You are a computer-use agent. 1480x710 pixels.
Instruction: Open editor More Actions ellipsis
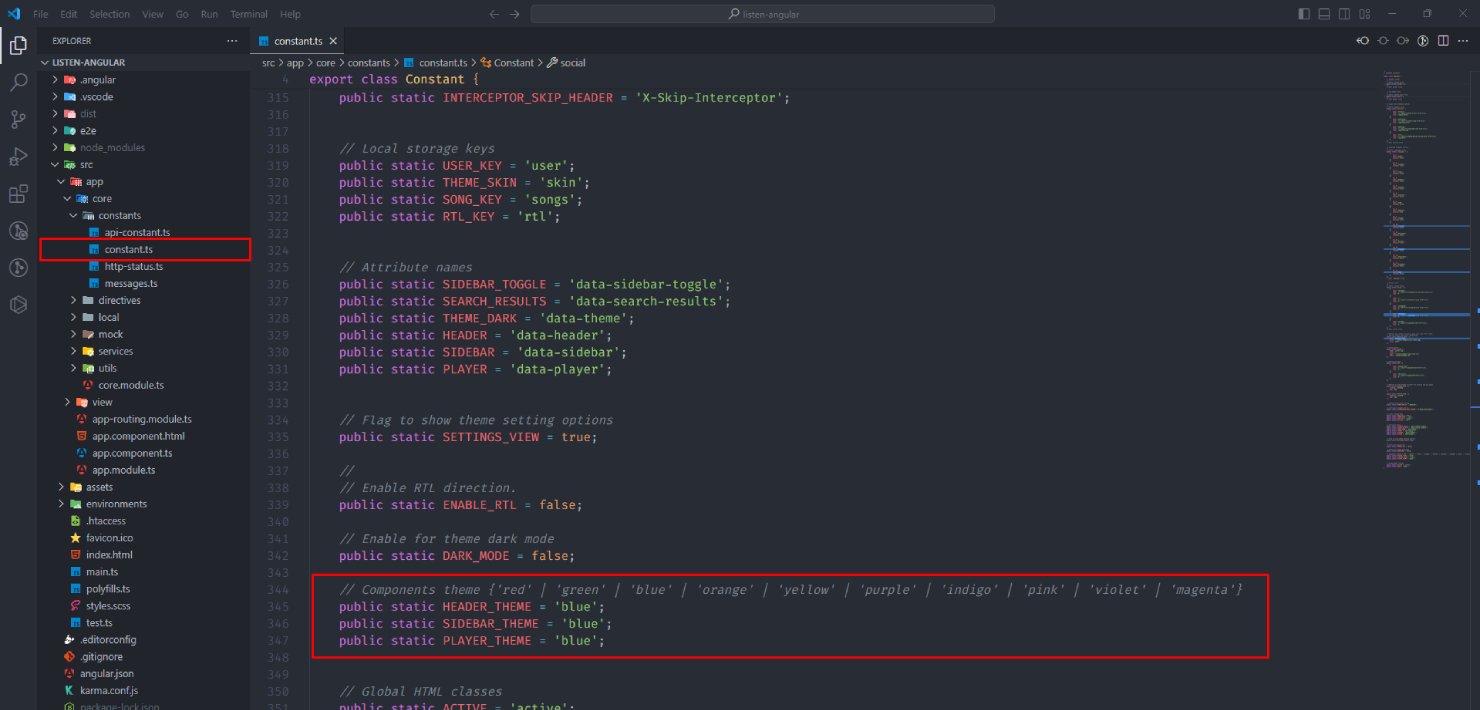(1463, 41)
